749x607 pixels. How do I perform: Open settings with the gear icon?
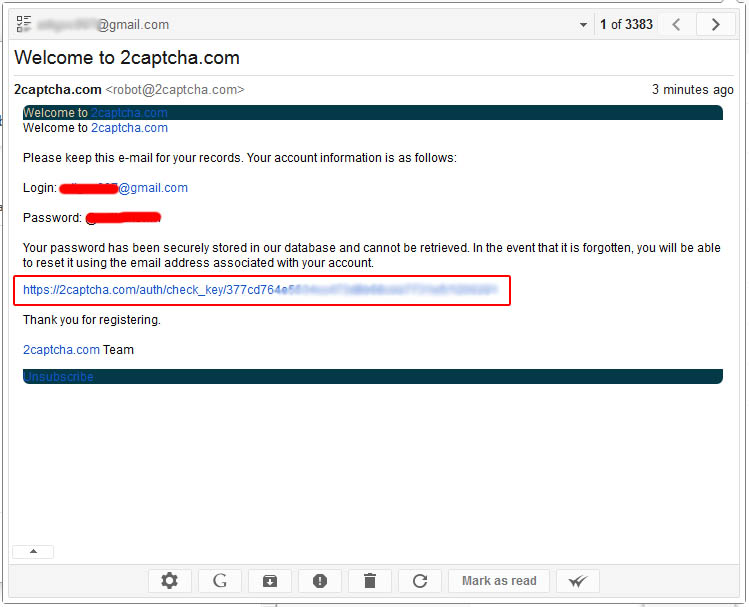point(170,581)
